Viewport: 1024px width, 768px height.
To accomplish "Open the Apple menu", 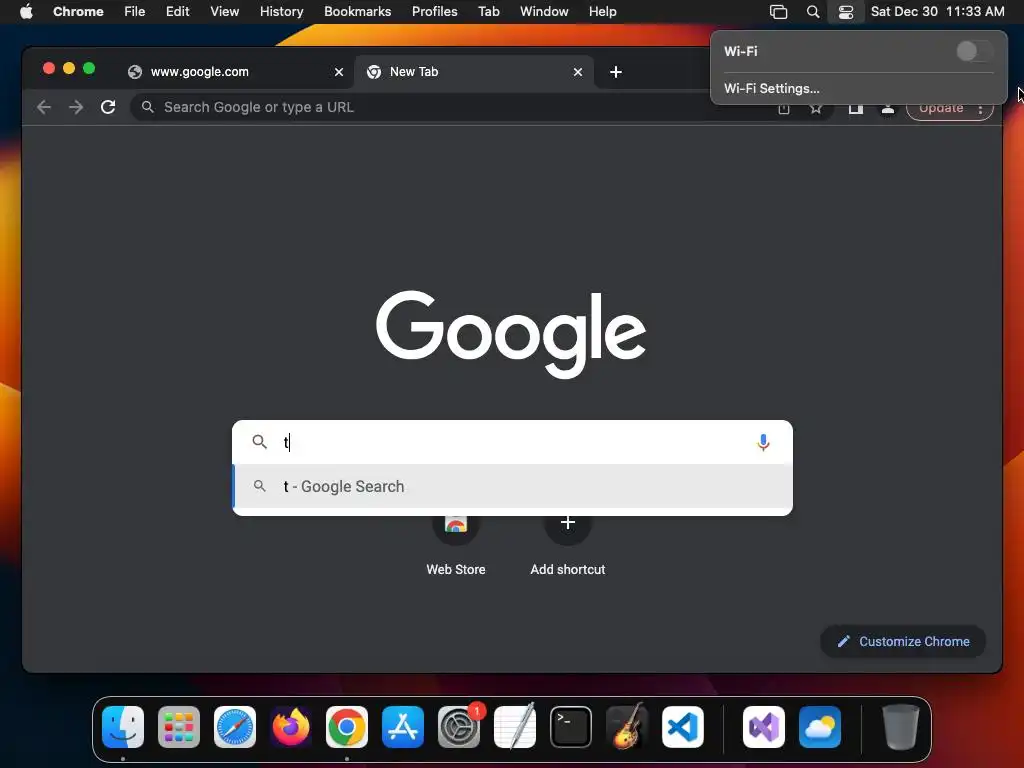I will [x=26, y=12].
